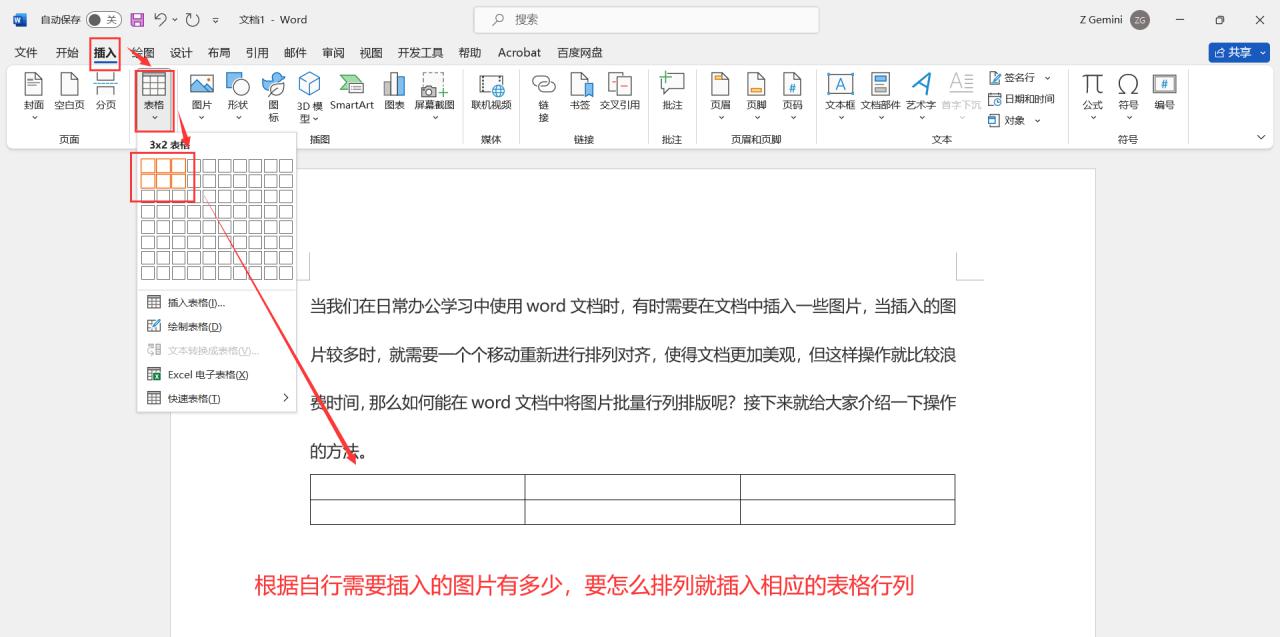Insert a Cross-reference (交叉引用)
The height and width of the screenshot is (637, 1280).
(620, 92)
